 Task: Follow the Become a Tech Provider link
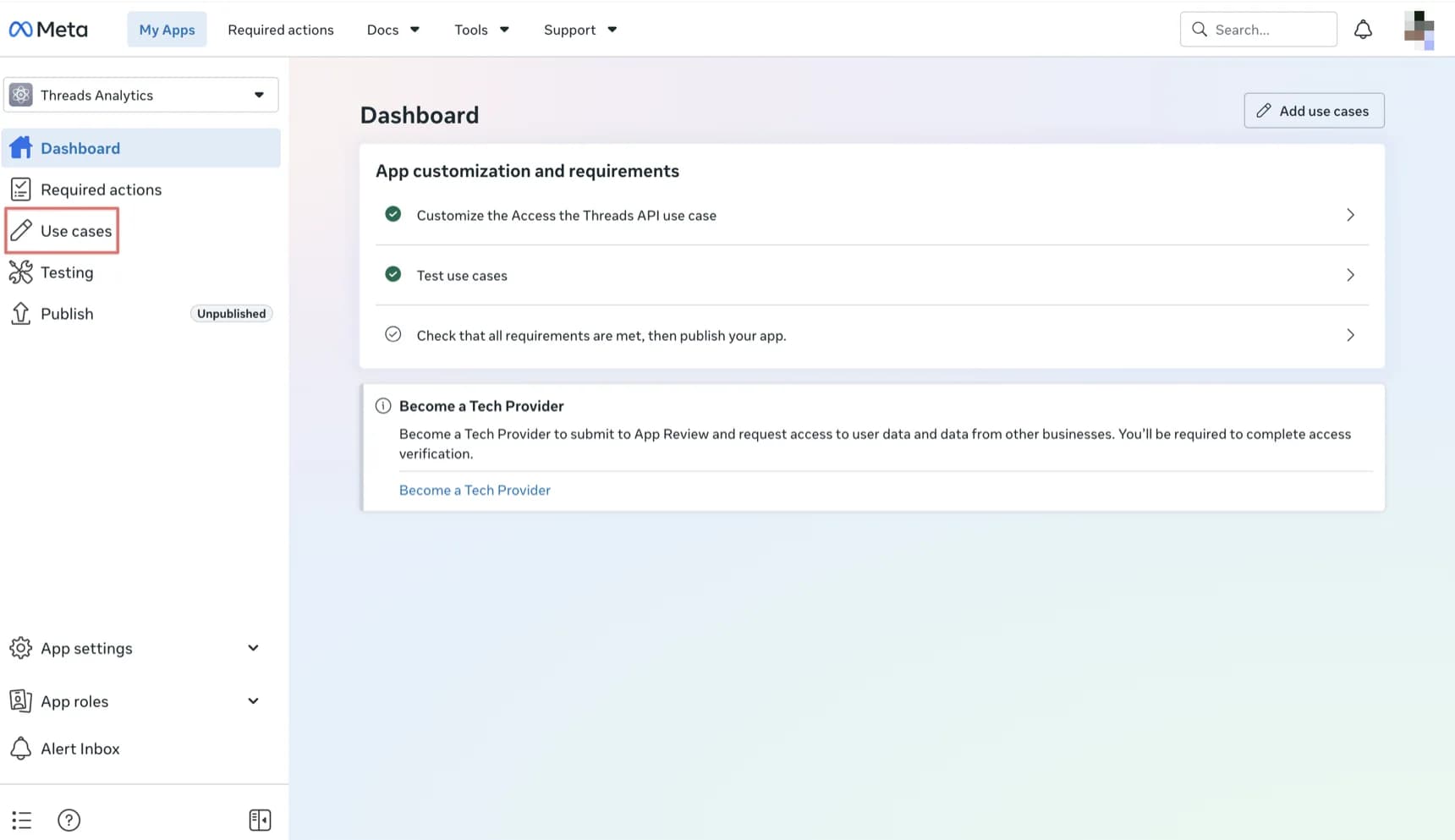475,490
